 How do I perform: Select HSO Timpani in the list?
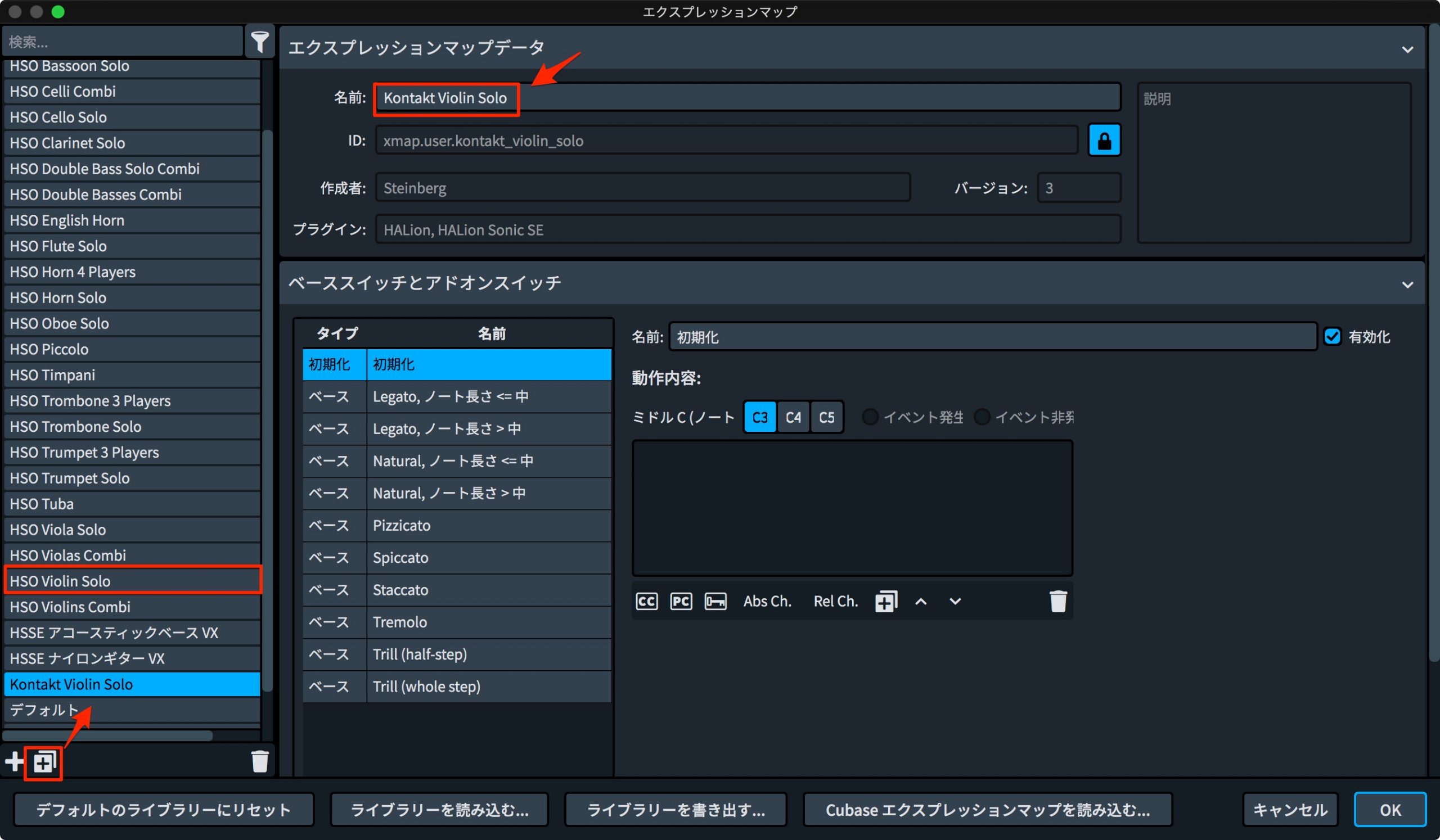pos(132,374)
